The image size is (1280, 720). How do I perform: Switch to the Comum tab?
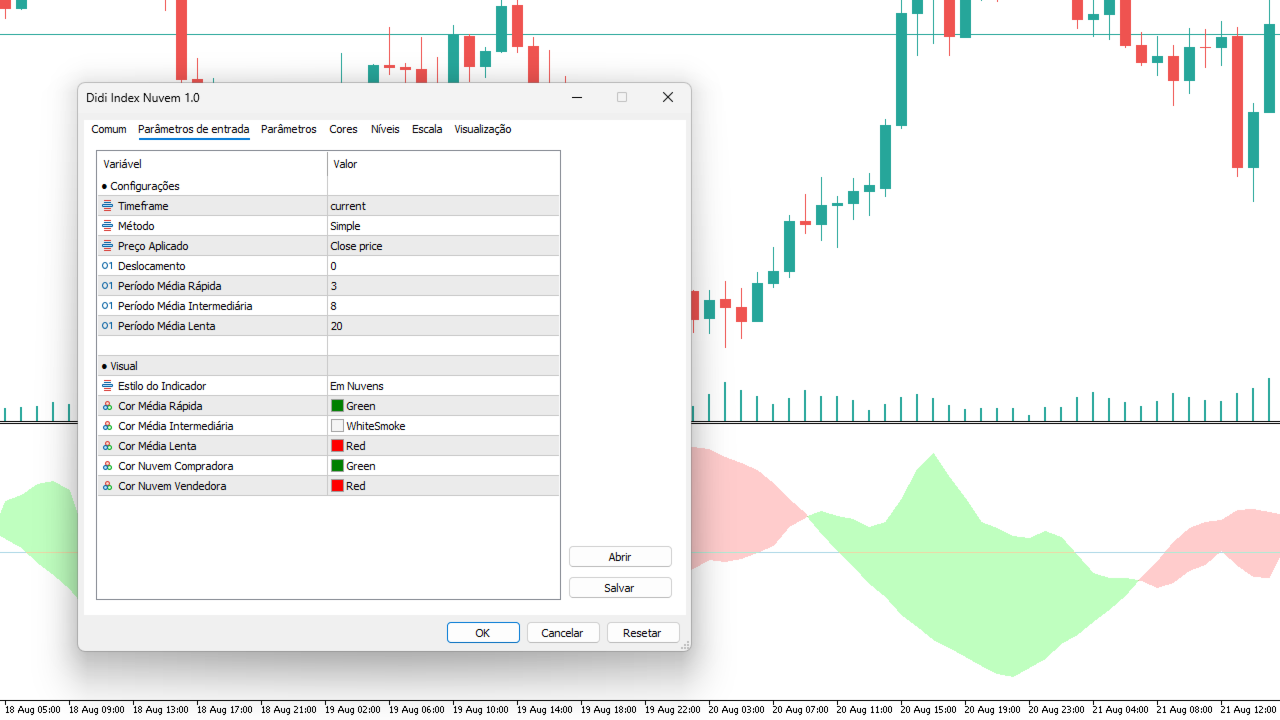pyautogui.click(x=109, y=129)
